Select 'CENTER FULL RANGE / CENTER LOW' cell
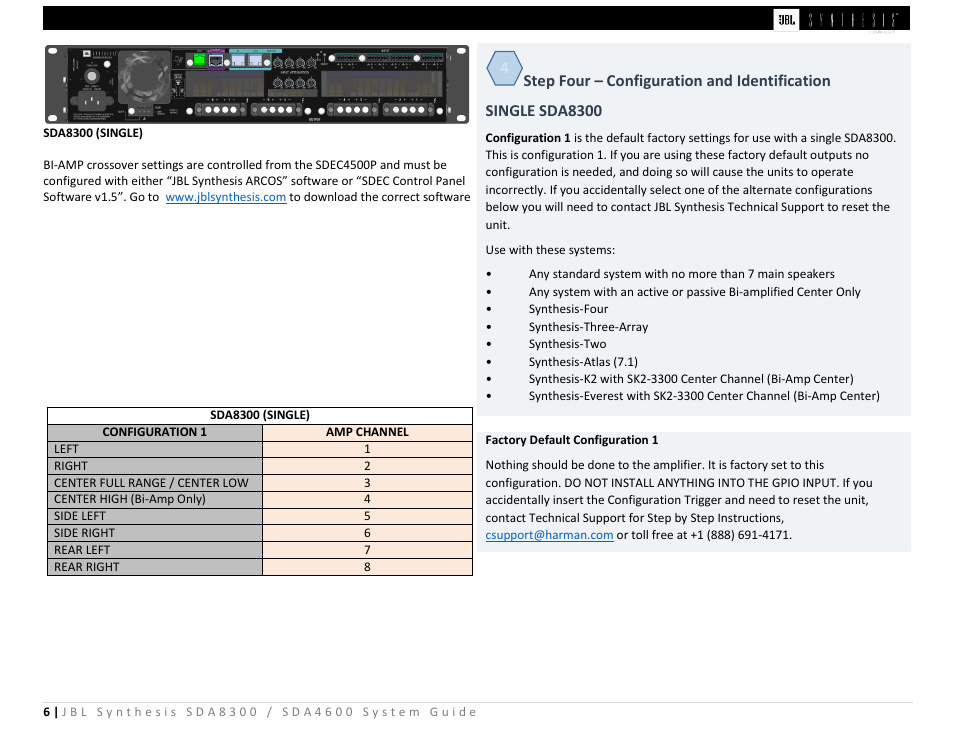 tap(155, 483)
